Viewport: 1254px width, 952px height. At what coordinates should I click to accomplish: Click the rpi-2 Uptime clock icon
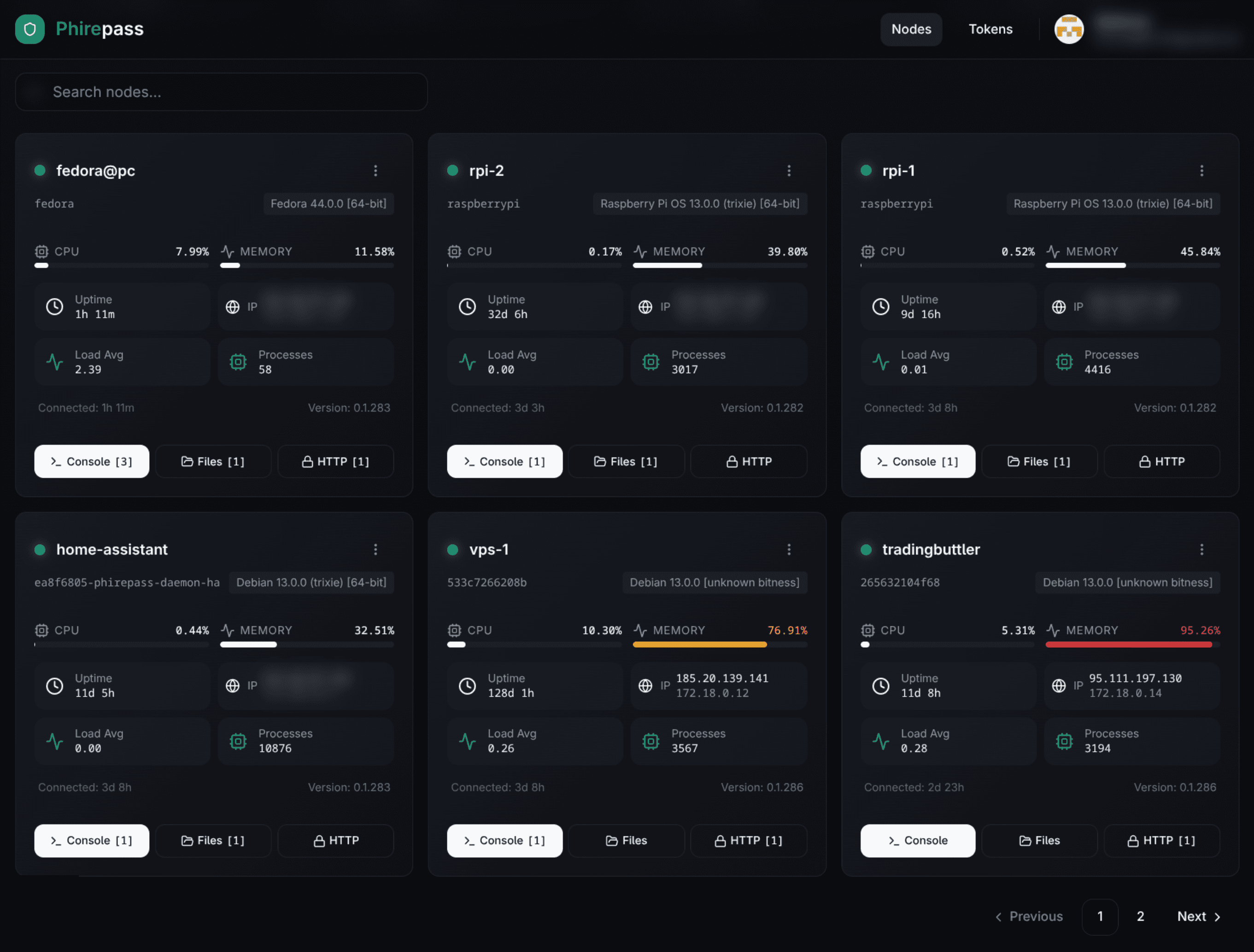point(467,307)
